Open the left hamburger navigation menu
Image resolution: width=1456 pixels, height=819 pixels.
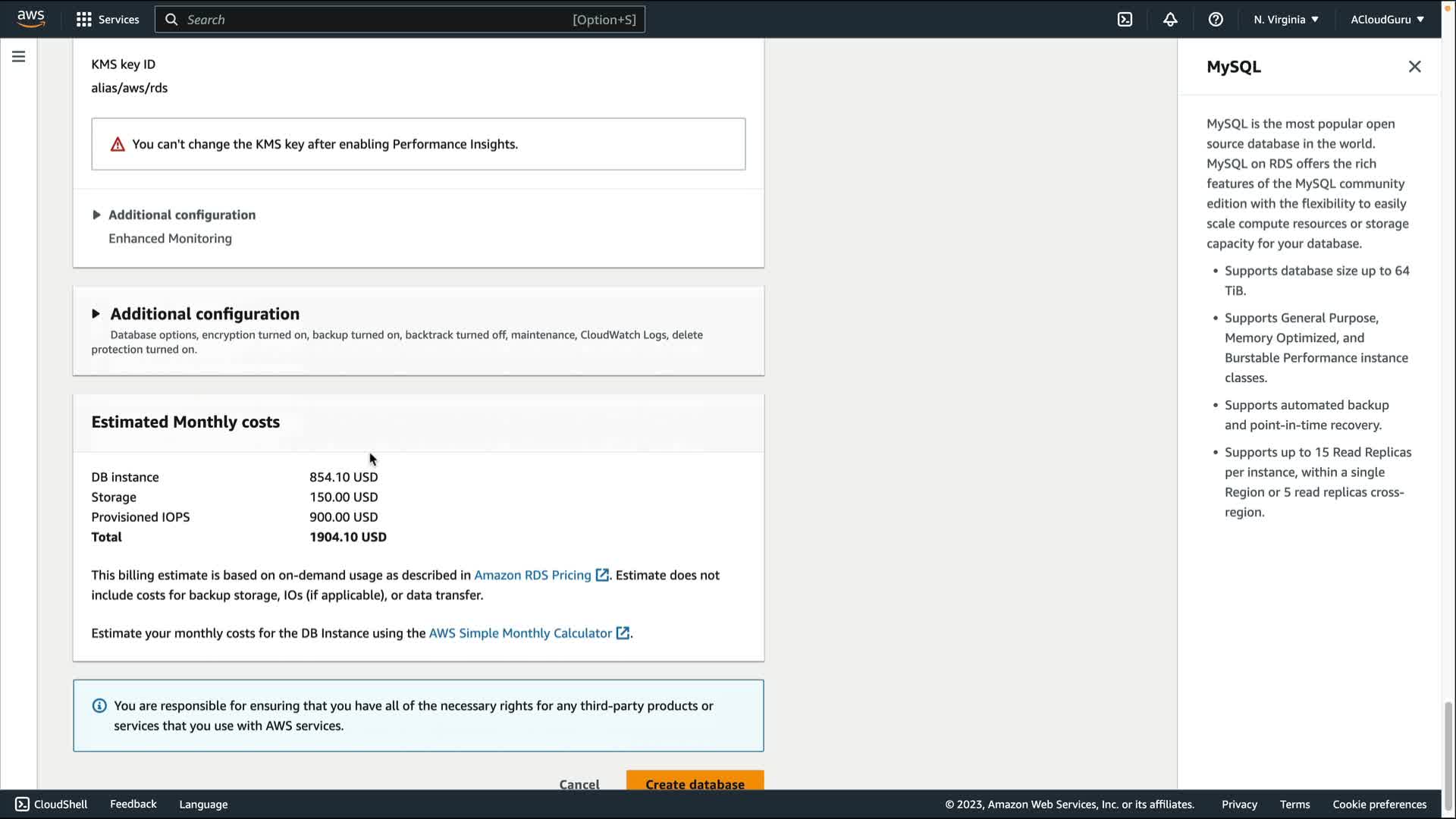[18, 57]
